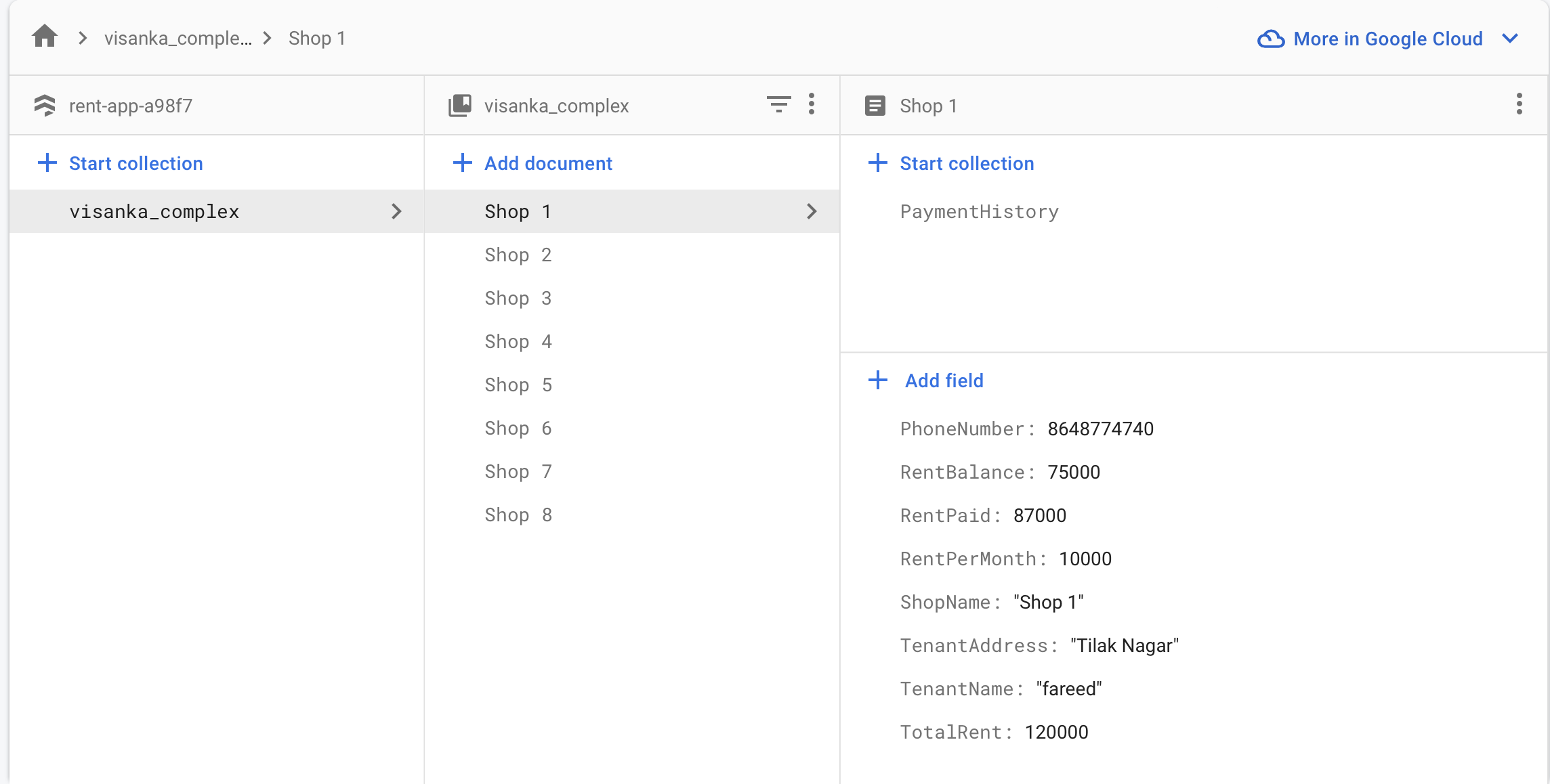Image resolution: width=1550 pixels, height=784 pixels.
Task: Click the cloud icon beside More in Google Cloud
Action: [1271, 39]
